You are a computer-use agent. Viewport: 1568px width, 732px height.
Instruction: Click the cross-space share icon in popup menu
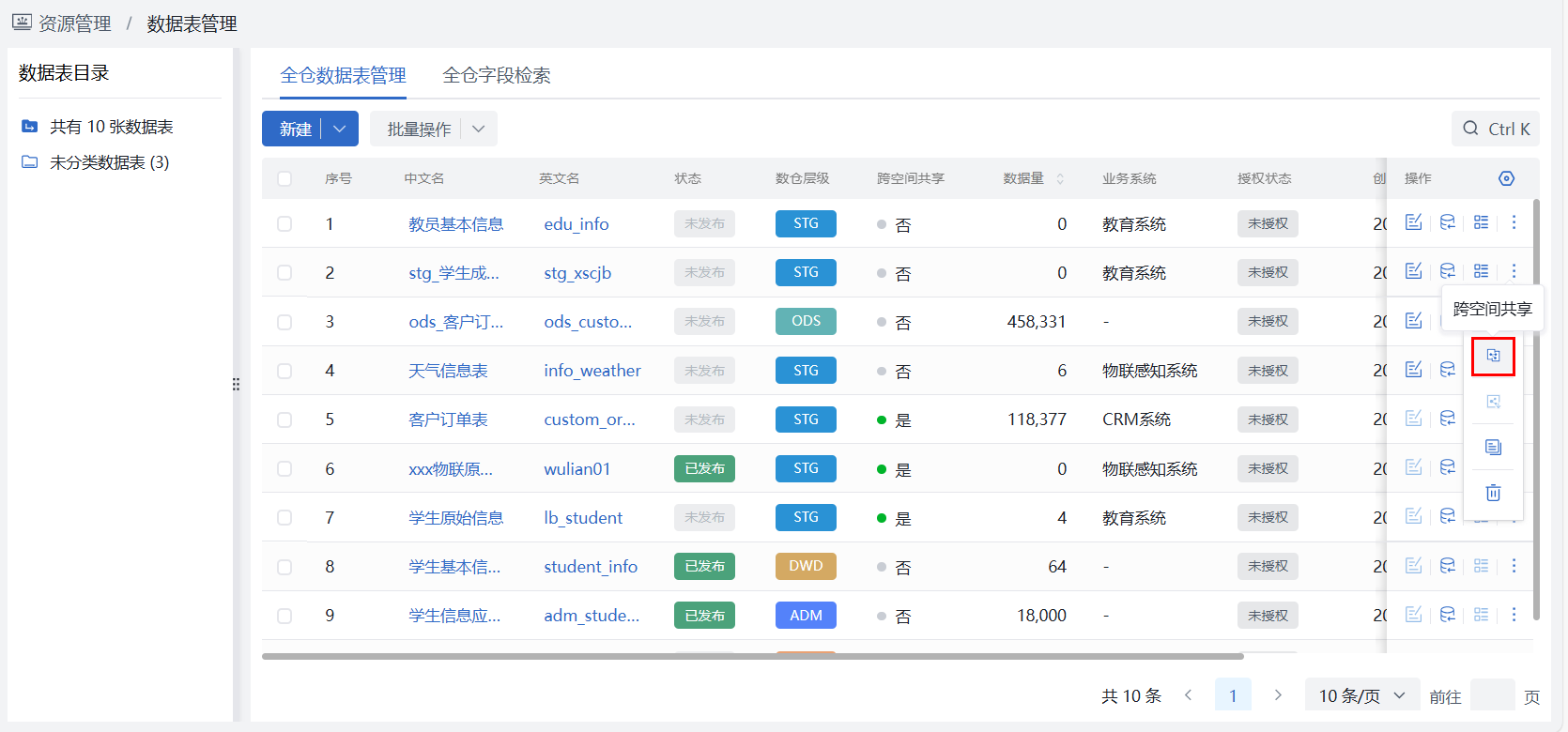[x=1493, y=357]
